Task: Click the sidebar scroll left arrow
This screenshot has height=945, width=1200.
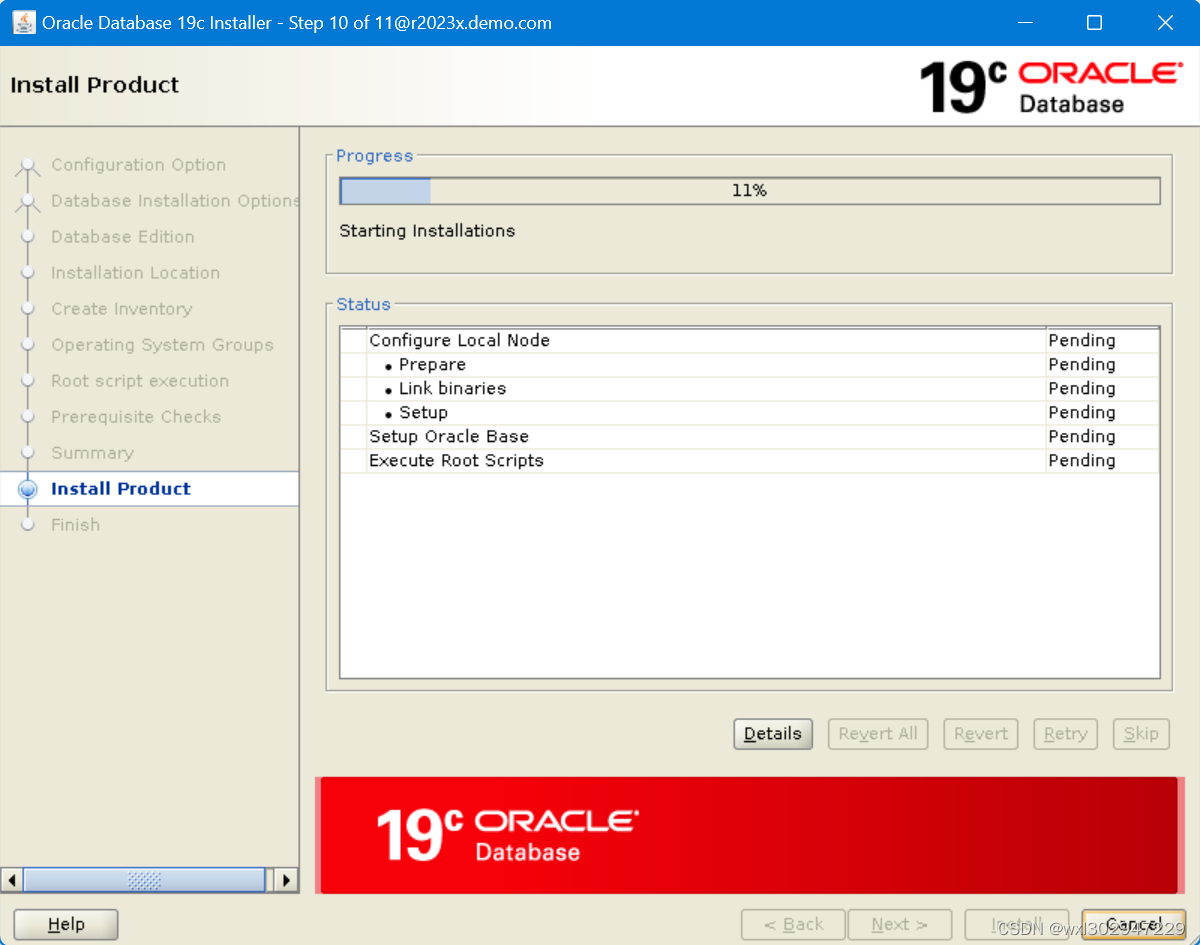Action: [x=12, y=880]
